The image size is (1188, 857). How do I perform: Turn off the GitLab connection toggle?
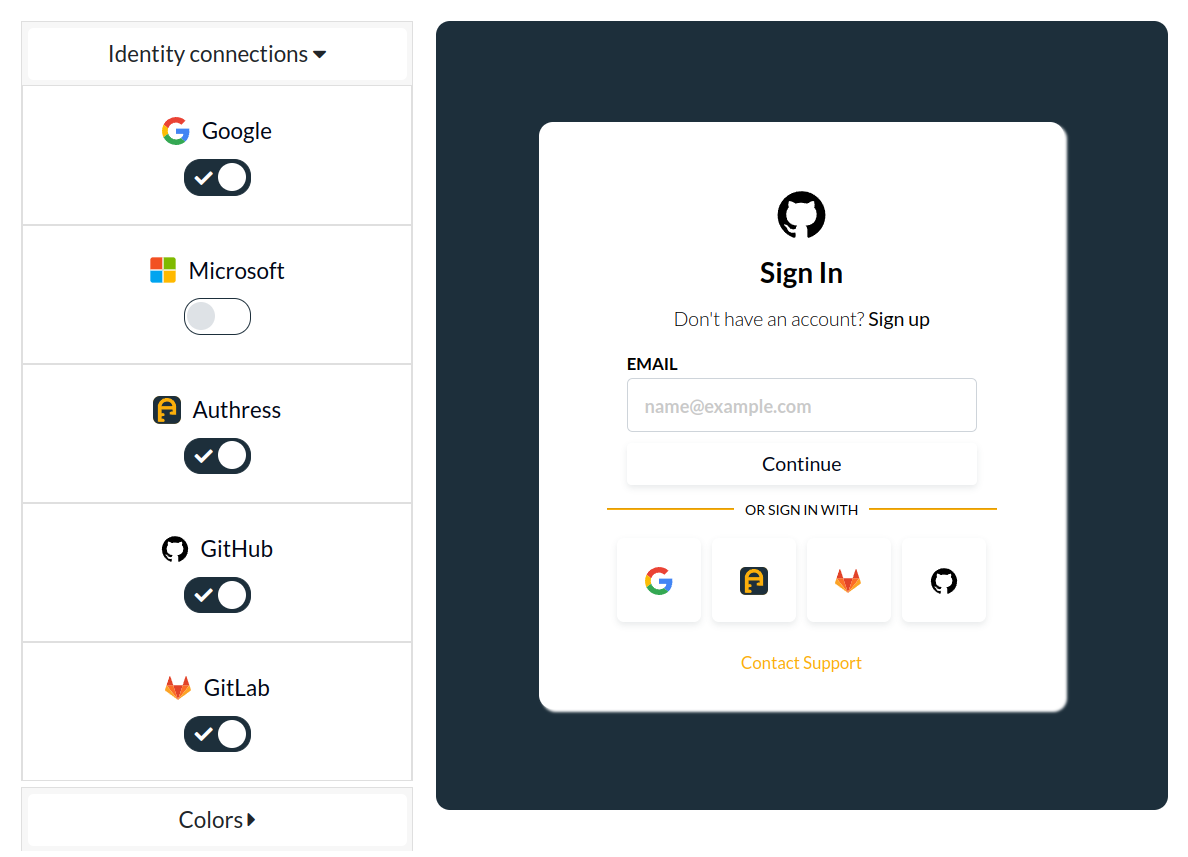point(217,734)
